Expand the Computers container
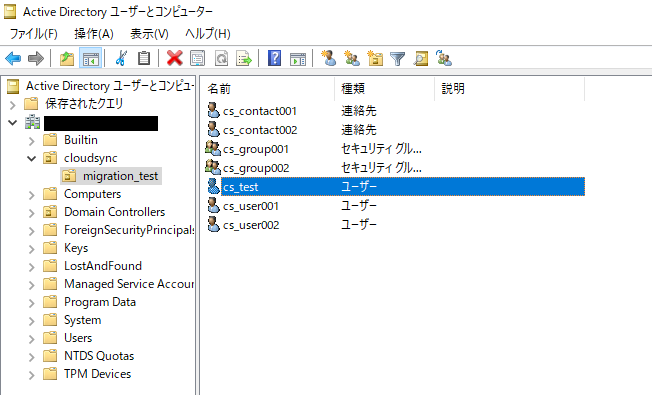This screenshot has height=395, width=652. point(32,195)
